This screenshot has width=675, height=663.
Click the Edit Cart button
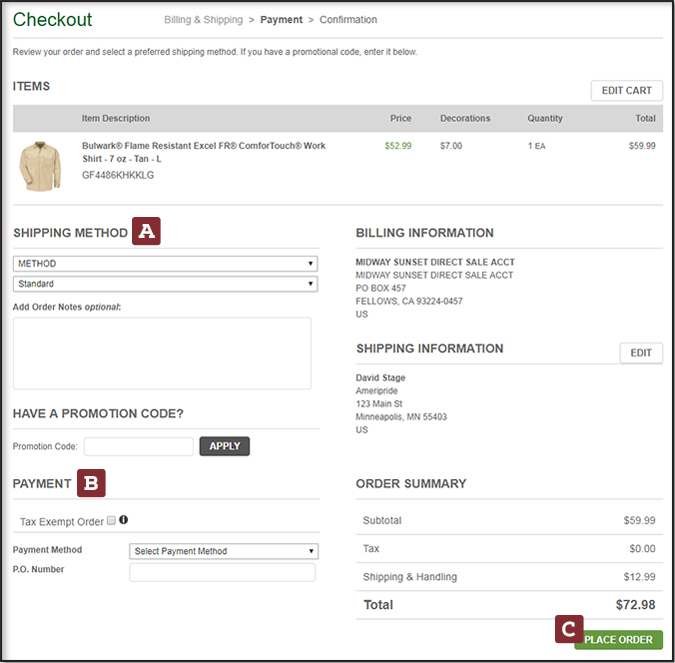coord(626,91)
